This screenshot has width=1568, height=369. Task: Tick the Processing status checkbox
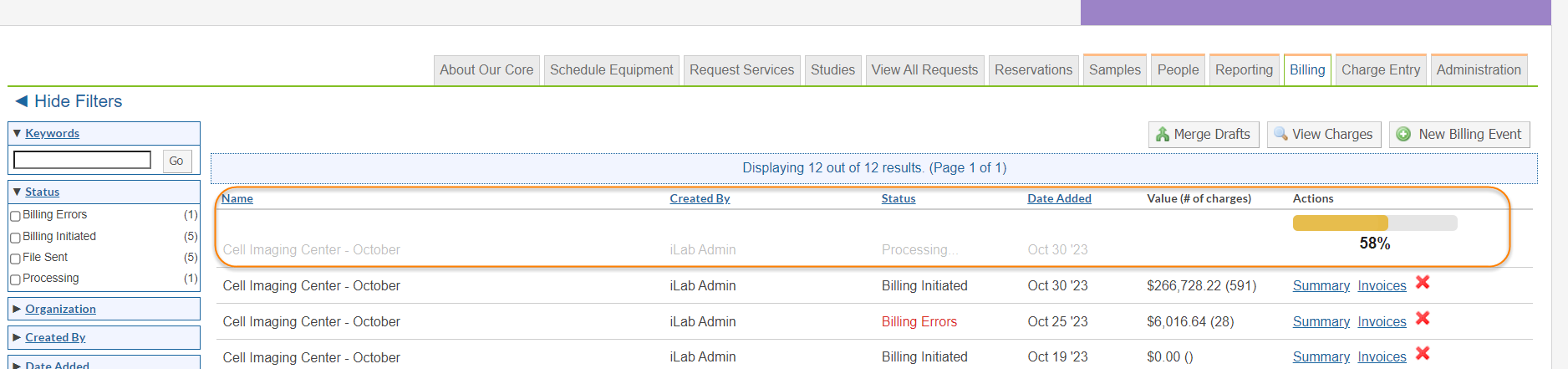click(15, 279)
